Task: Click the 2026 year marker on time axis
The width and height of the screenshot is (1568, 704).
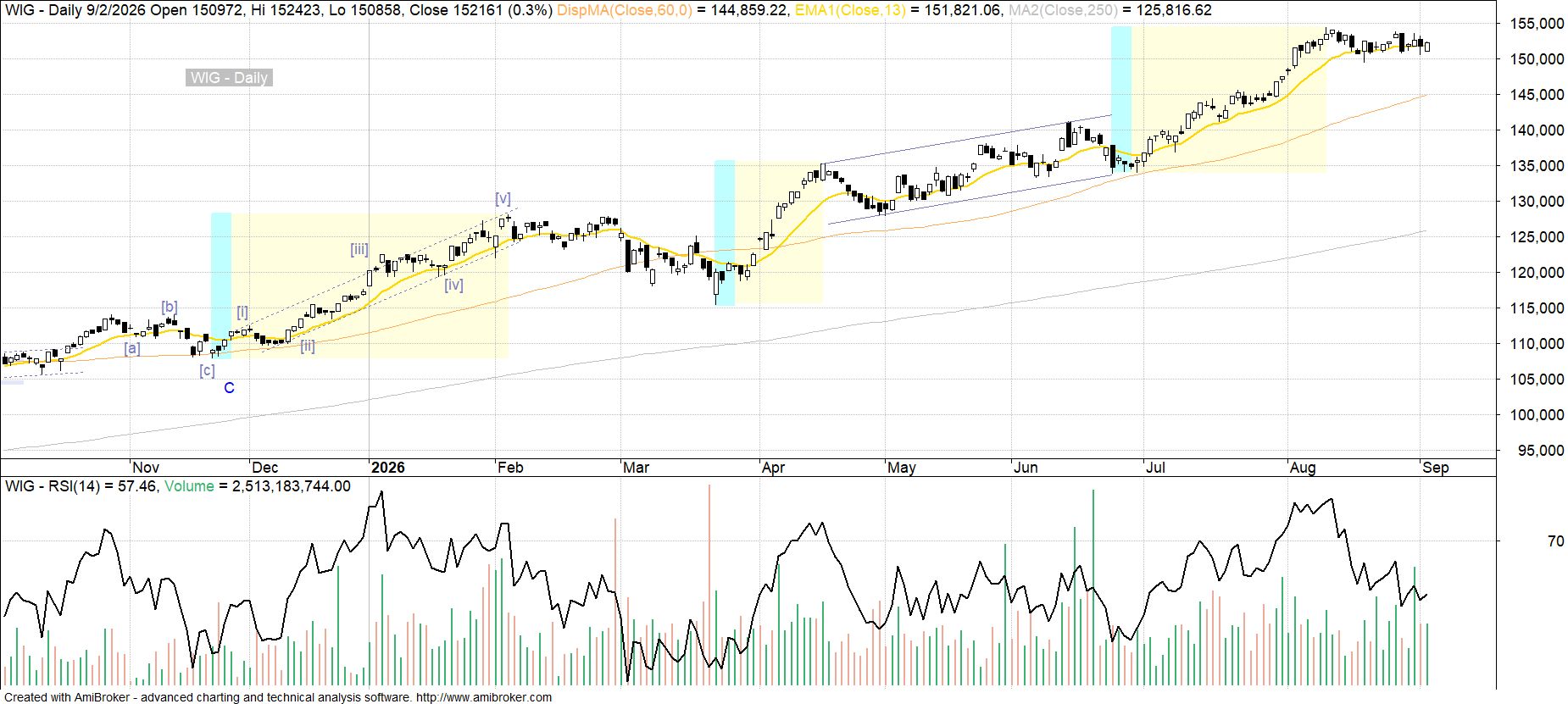Action: (388, 468)
